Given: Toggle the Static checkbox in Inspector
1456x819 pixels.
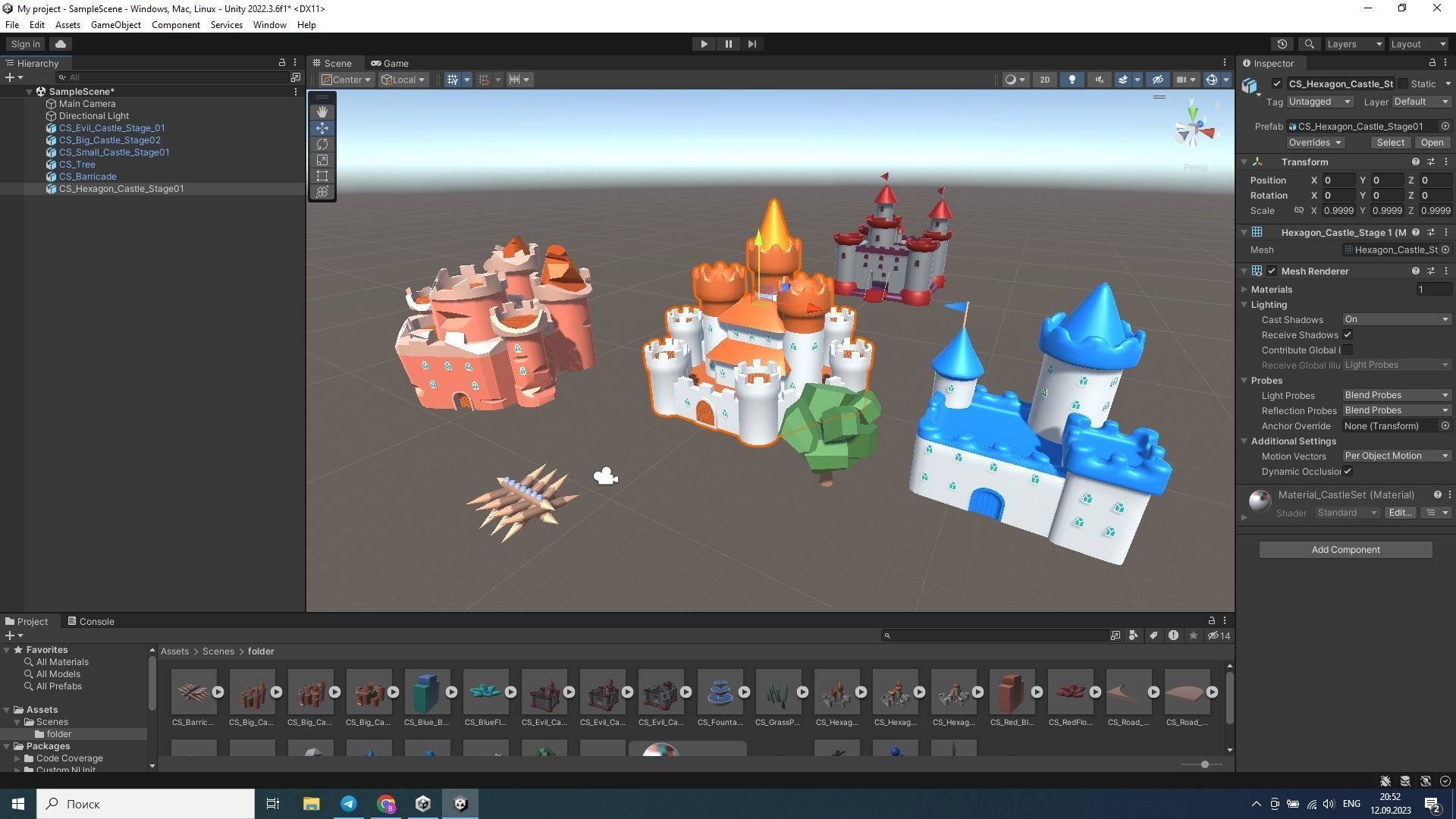Looking at the screenshot, I should pos(1403,83).
